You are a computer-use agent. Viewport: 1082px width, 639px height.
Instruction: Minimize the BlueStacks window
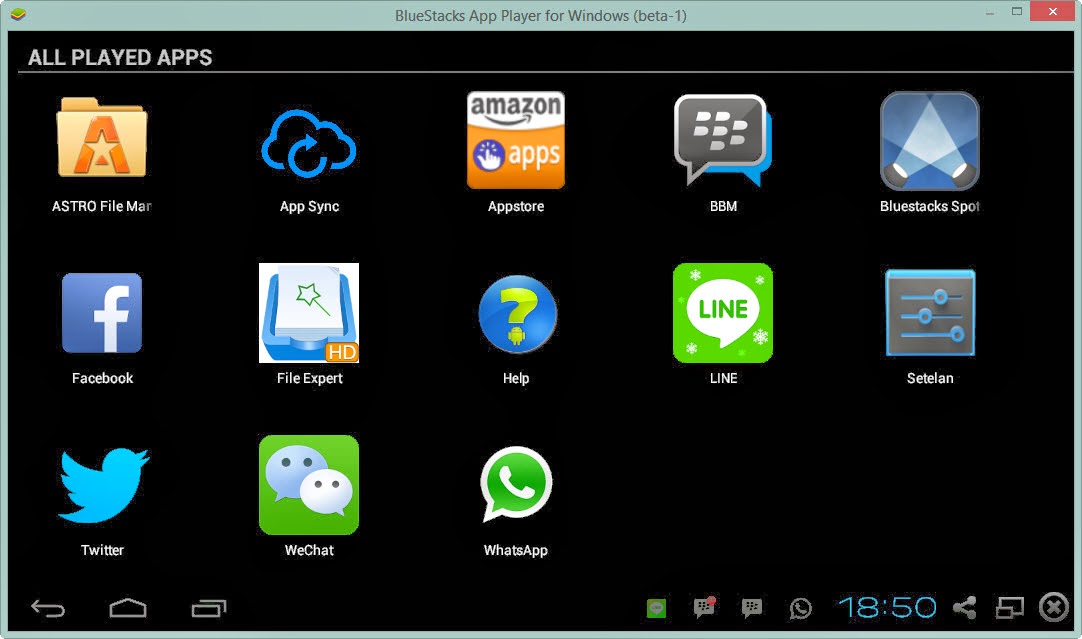990,13
